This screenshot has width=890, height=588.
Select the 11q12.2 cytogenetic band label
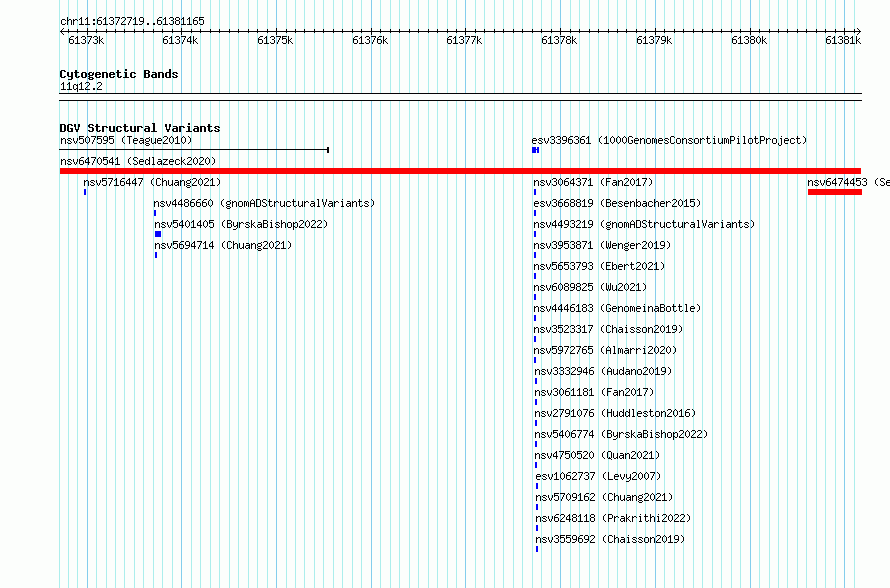pos(81,86)
